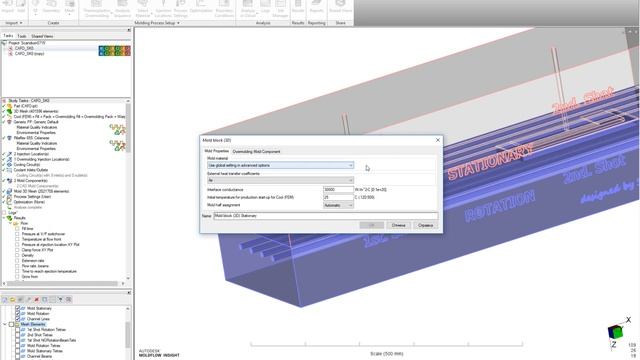Open Select Material in the ribbon
The width and height of the screenshot is (640, 360).
coord(143,8)
